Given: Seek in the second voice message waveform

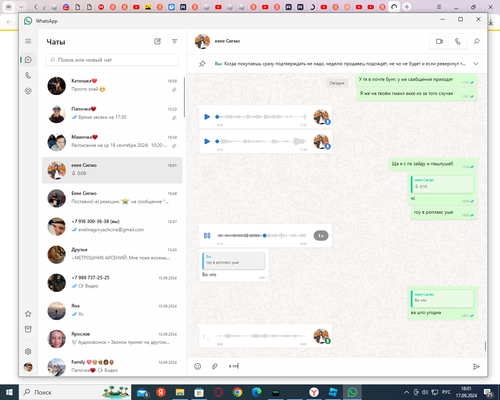Looking at the screenshot, I should [x=261, y=141].
